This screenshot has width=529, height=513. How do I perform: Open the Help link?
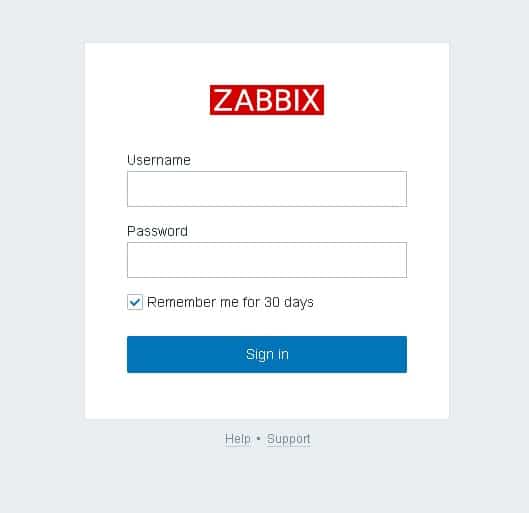(238, 439)
